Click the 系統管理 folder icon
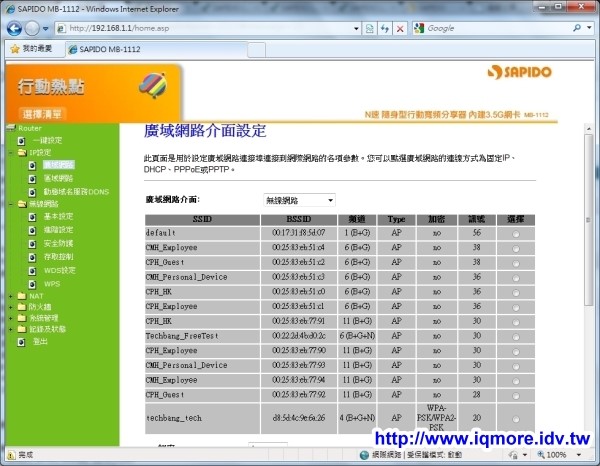Viewport: 600px width, 466px height. 22,318
